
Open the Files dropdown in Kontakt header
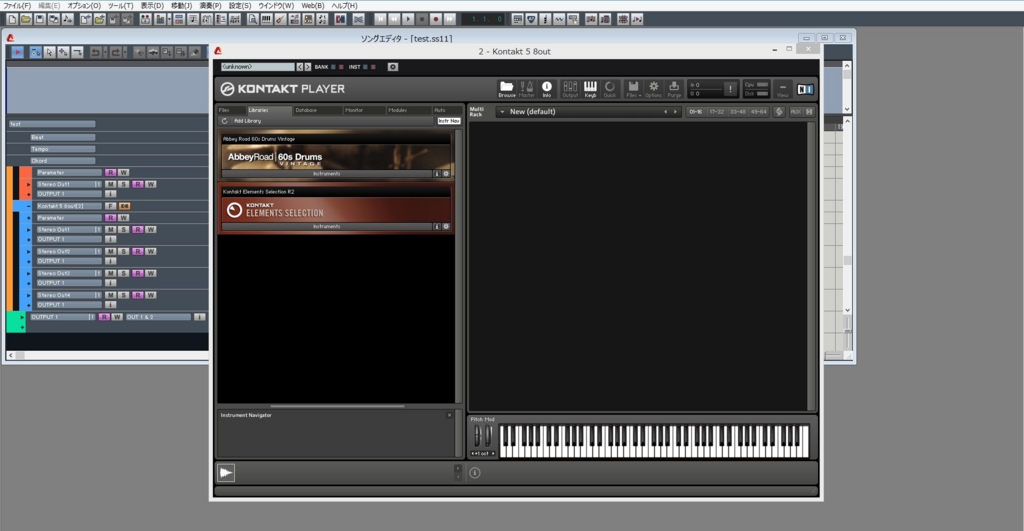click(x=633, y=89)
